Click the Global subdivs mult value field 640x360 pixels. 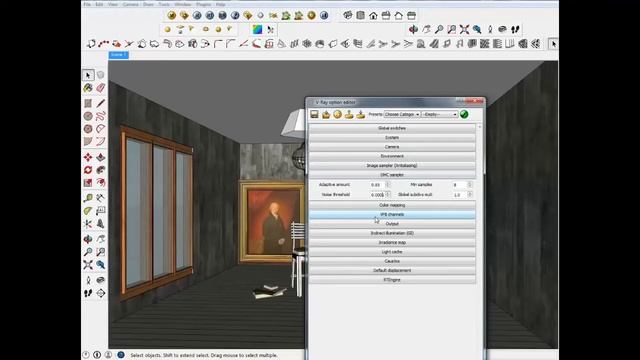(459, 195)
